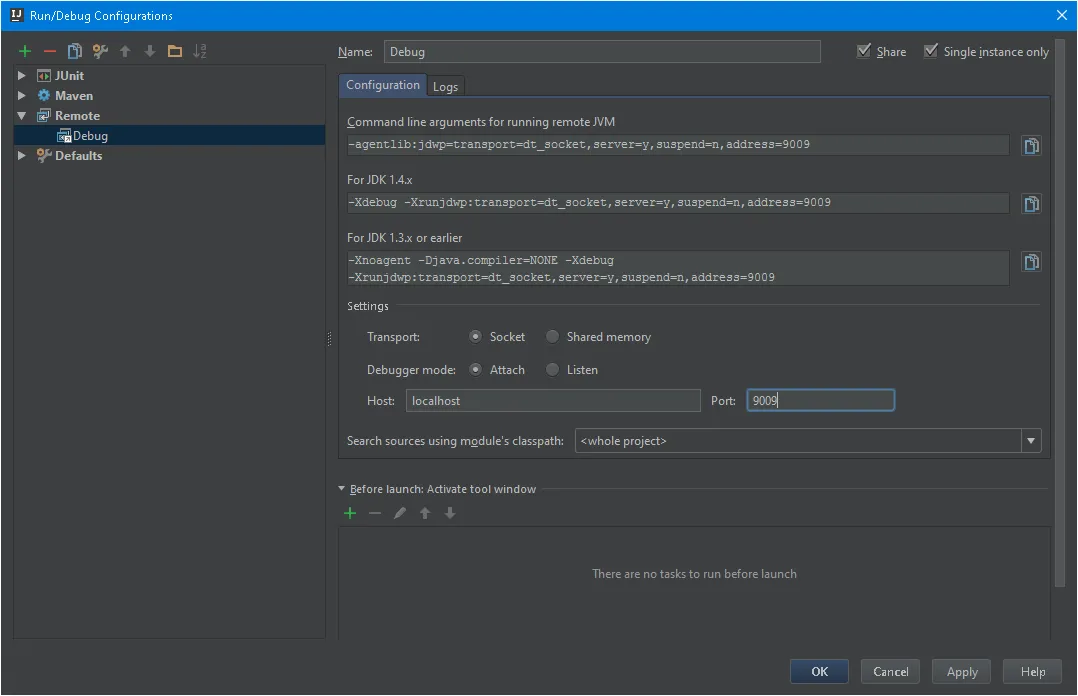Open edit defaults wrench icon
The width and height of the screenshot is (1078, 696).
[x=100, y=51]
